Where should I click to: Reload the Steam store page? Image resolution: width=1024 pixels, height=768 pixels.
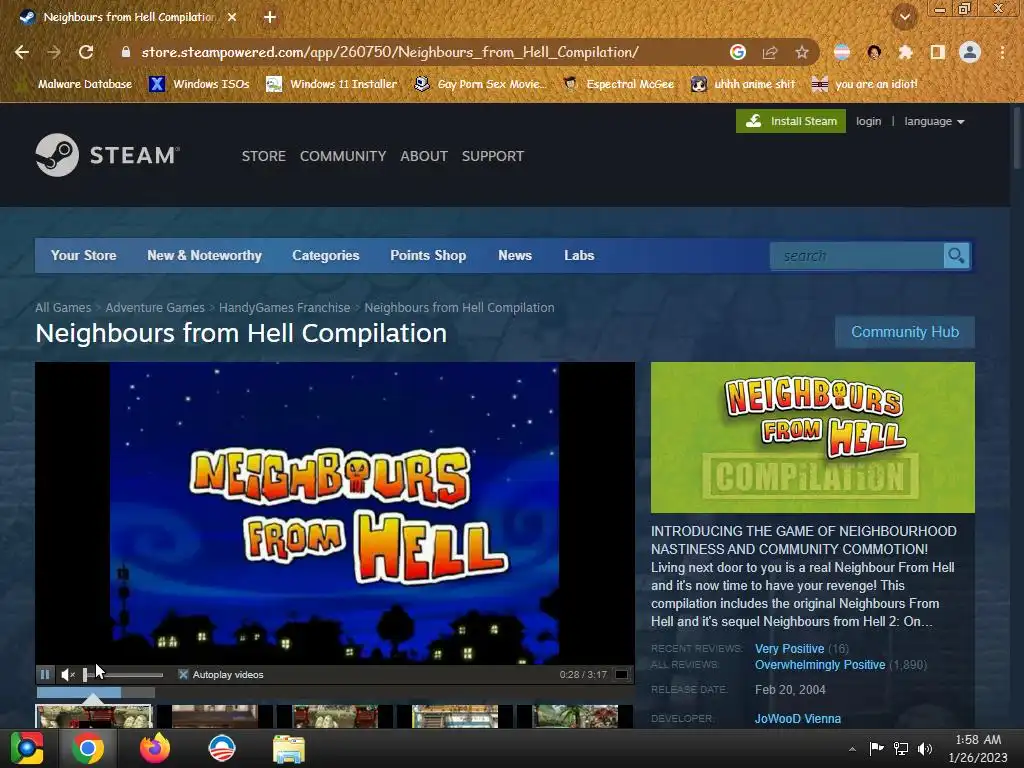86,52
